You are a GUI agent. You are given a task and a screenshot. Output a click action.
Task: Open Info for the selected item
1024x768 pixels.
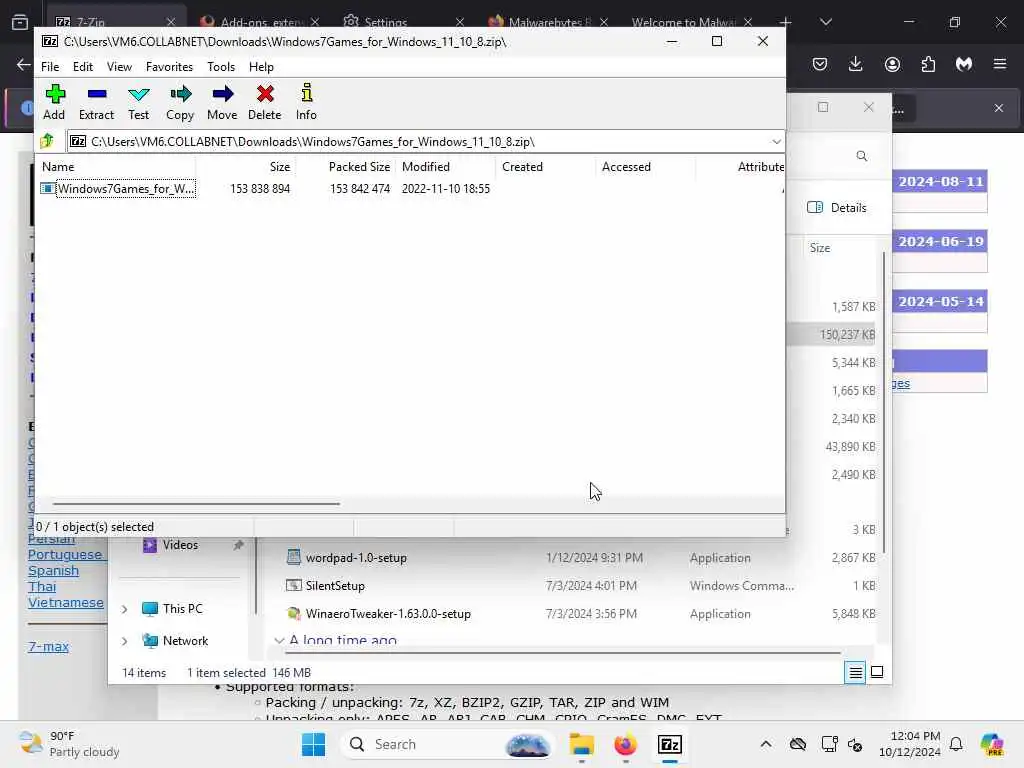click(x=306, y=102)
